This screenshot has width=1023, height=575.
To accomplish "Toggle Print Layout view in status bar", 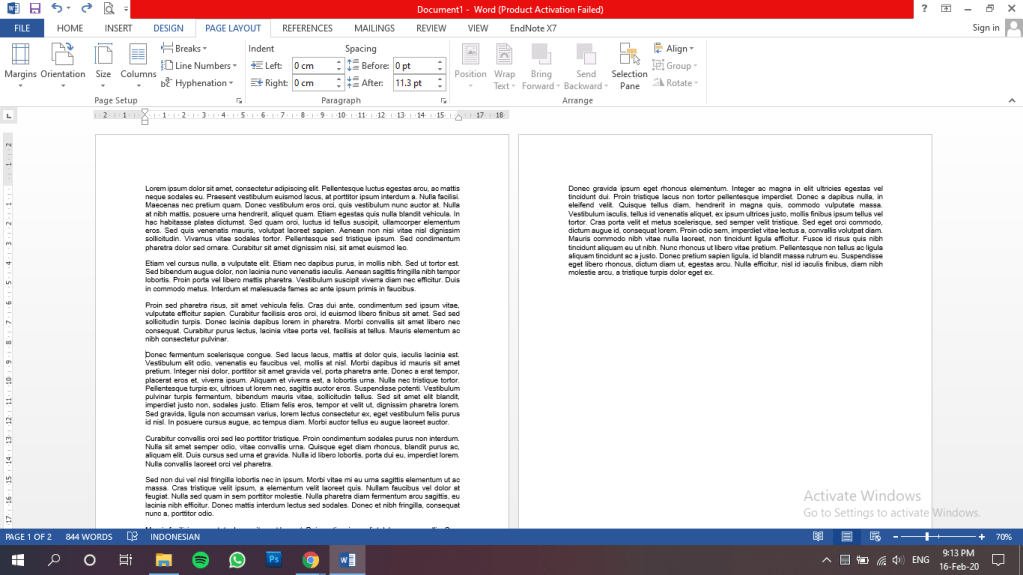I will [846, 537].
